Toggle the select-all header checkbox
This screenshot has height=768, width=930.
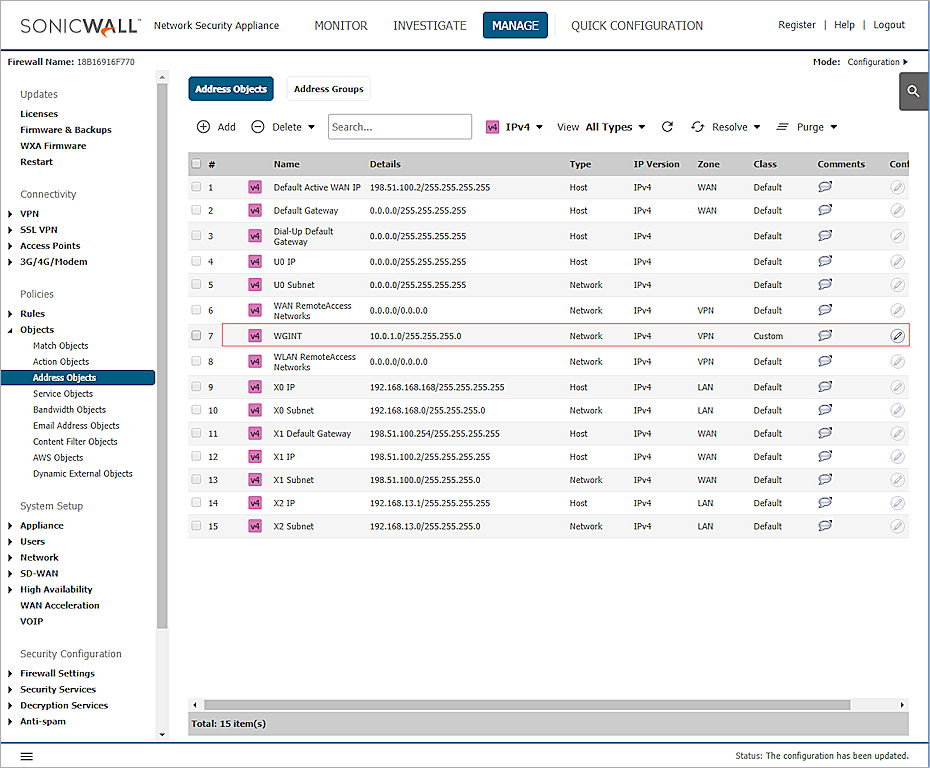coord(197,164)
